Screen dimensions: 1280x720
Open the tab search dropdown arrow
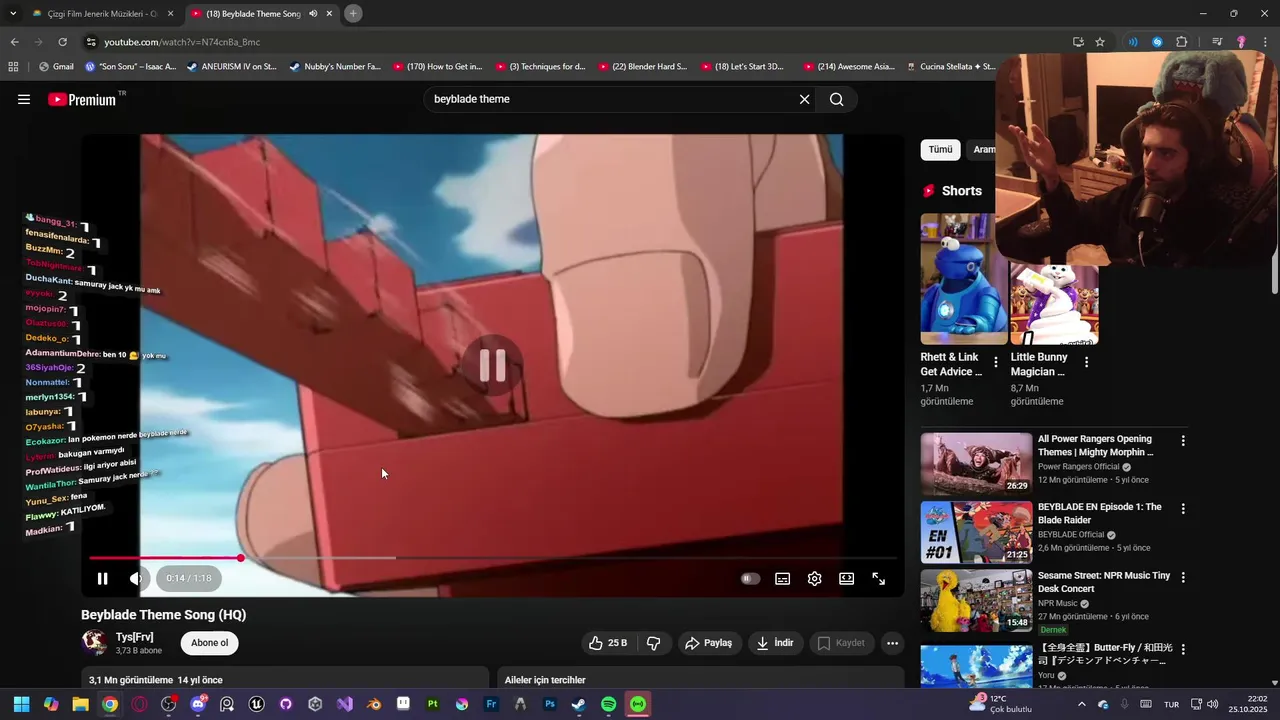12,13
